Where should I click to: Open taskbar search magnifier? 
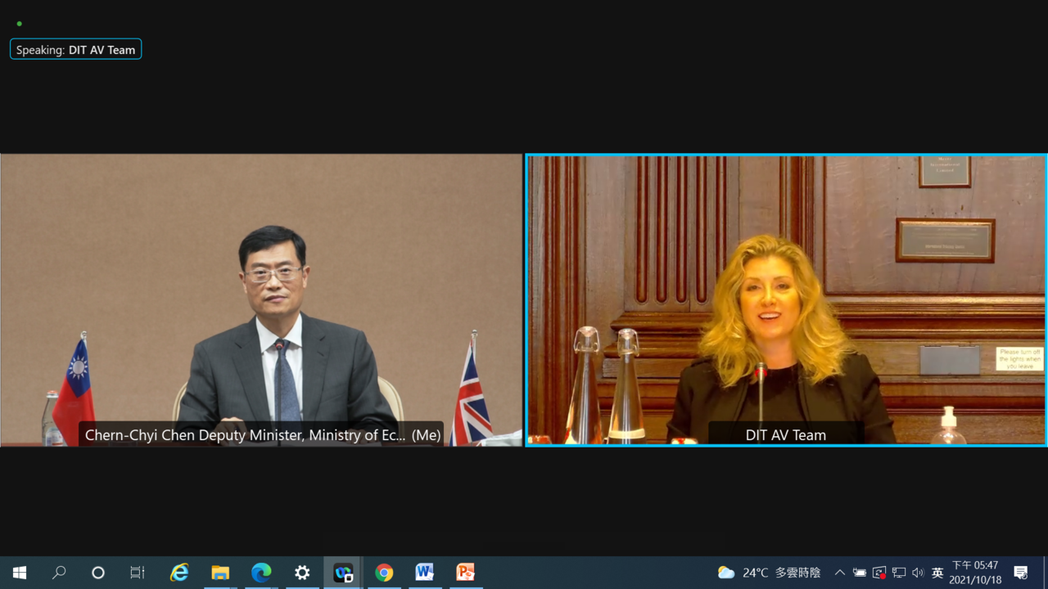pyautogui.click(x=59, y=573)
